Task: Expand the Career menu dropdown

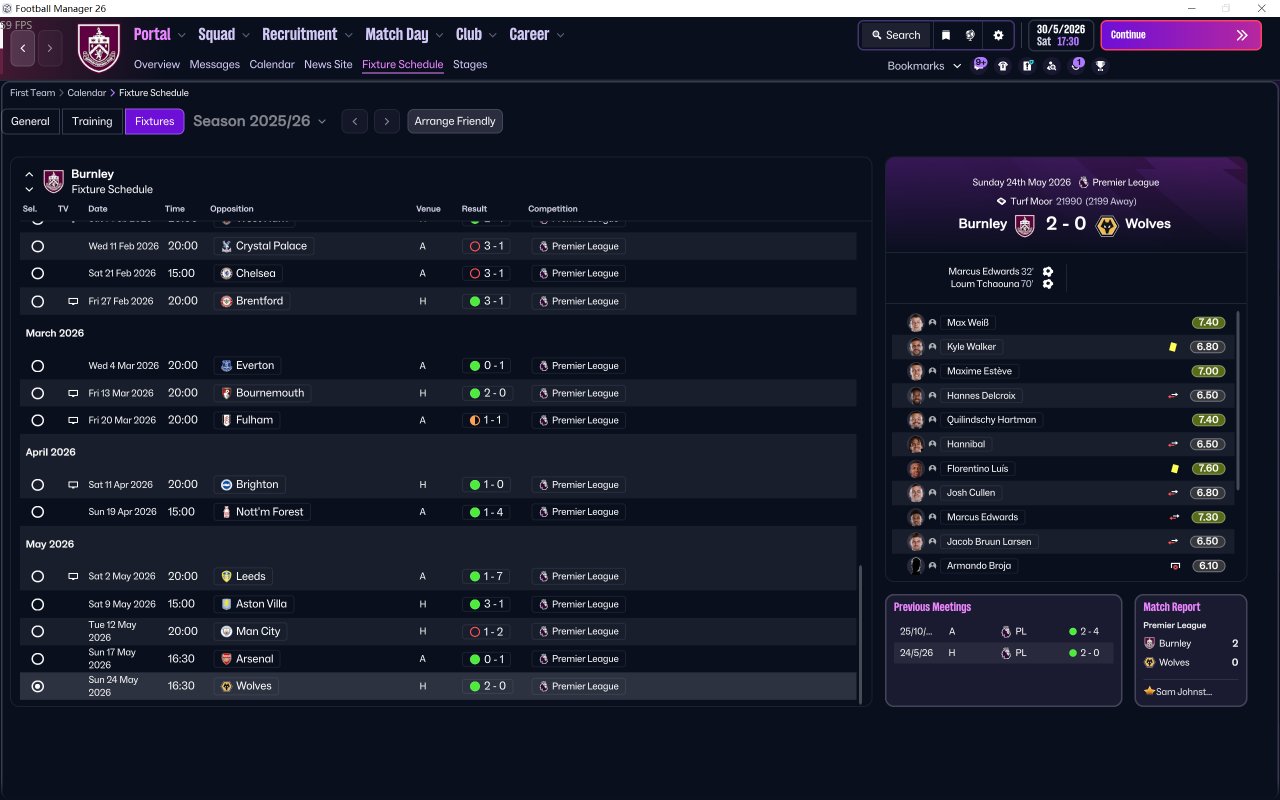Action: pos(560,35)
